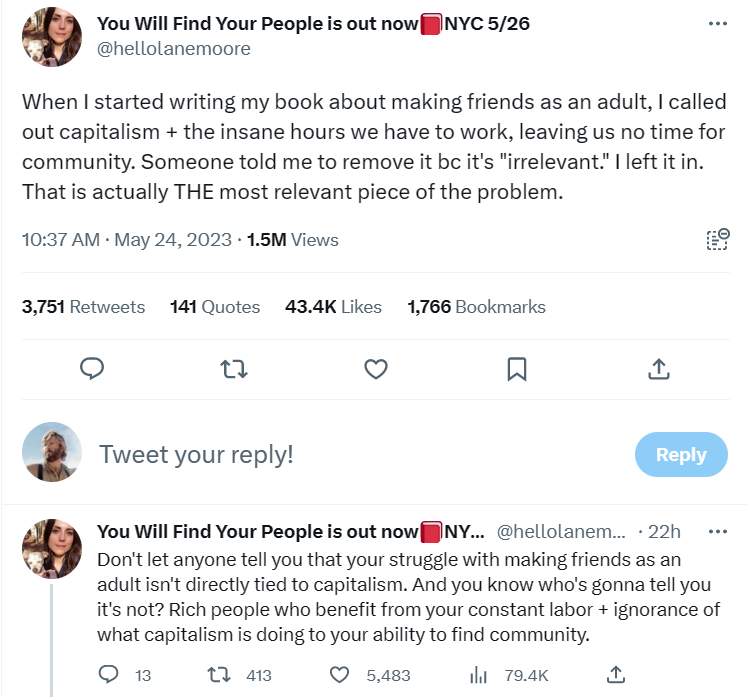Open the three-dot menu on the main tweet
The width and height of the screenshot is (747, 697).
pyautogui.click(x=718, y=23)
